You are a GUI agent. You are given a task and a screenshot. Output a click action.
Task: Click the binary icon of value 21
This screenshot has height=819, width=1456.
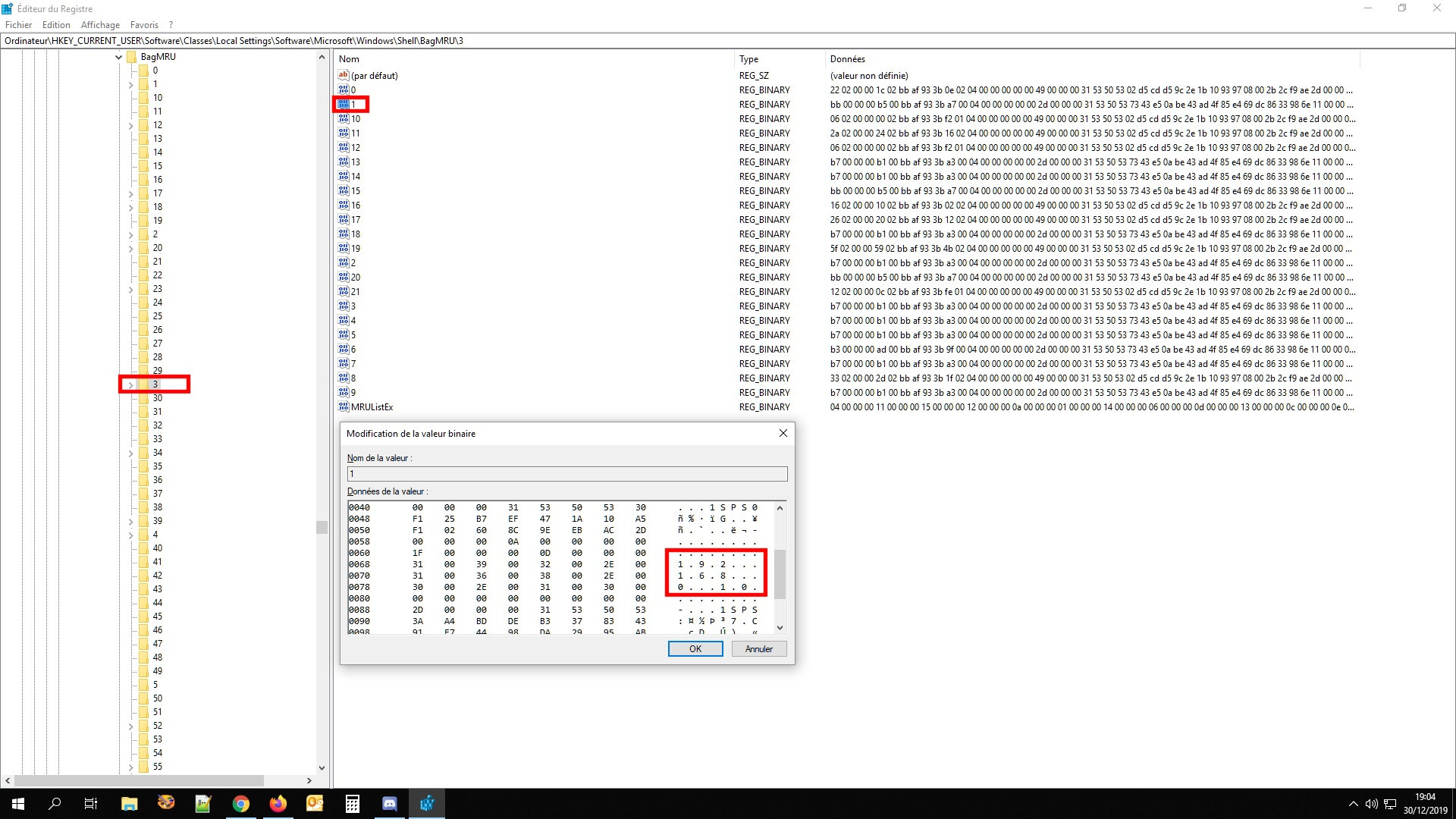pos(344,292)
